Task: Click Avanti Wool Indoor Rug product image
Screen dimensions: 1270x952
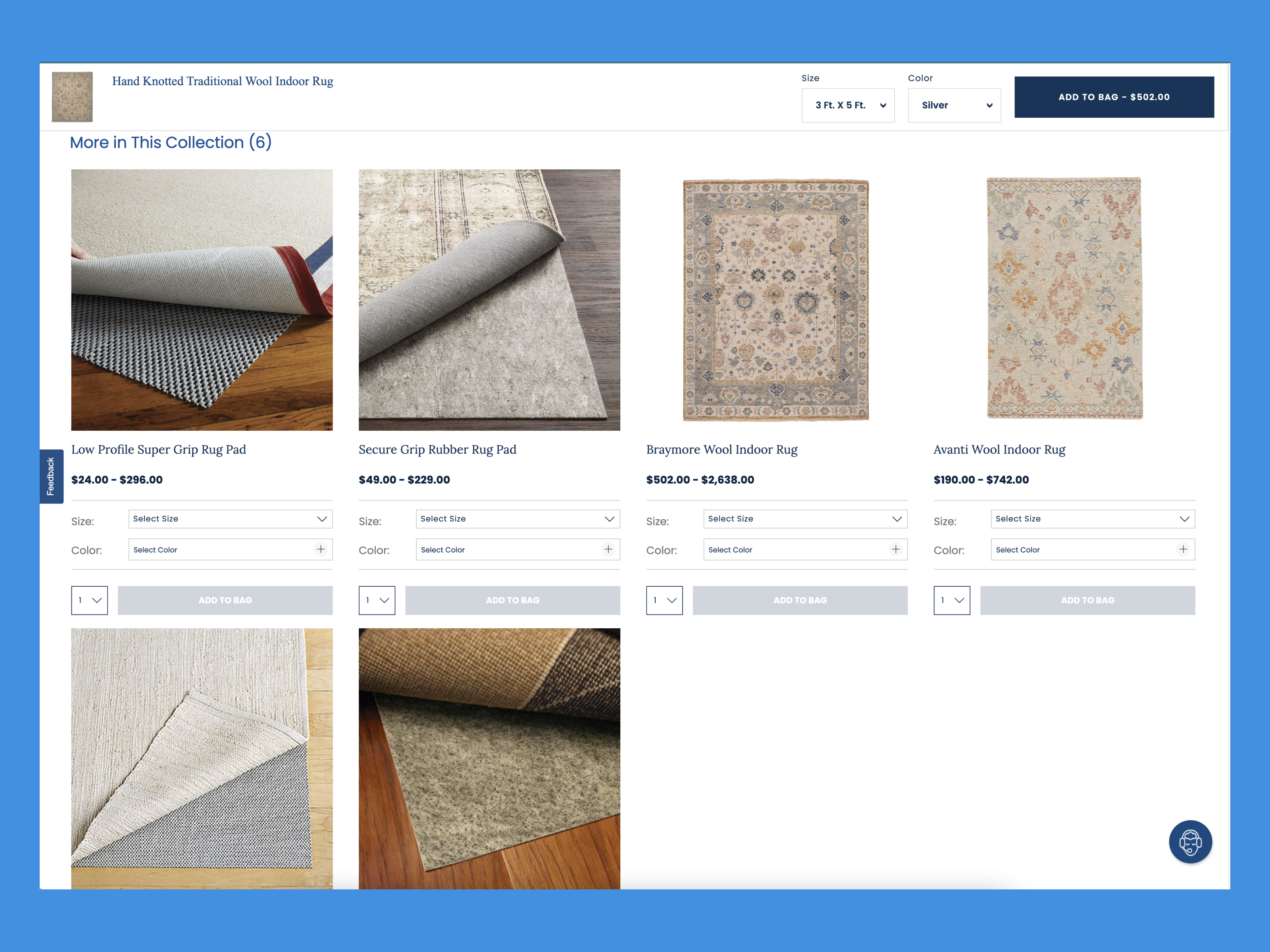Action: point(1064,299)
